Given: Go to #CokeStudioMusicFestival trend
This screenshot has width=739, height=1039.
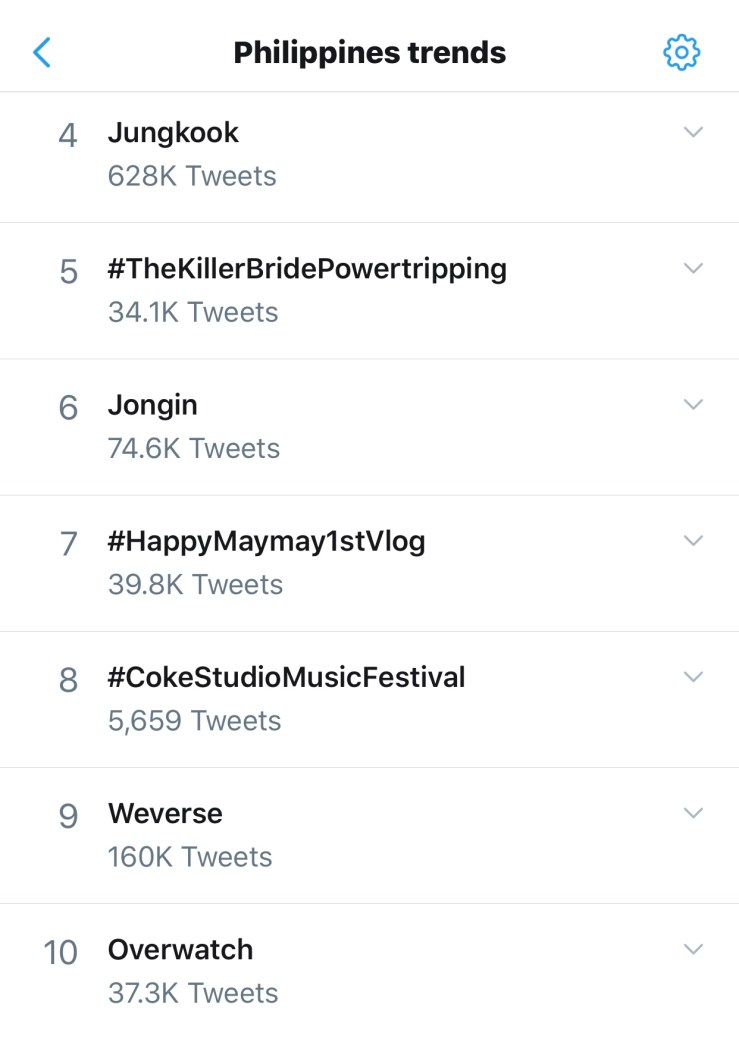Looking at the screenshot, I should pyautogui.click(x=286, y=677).
